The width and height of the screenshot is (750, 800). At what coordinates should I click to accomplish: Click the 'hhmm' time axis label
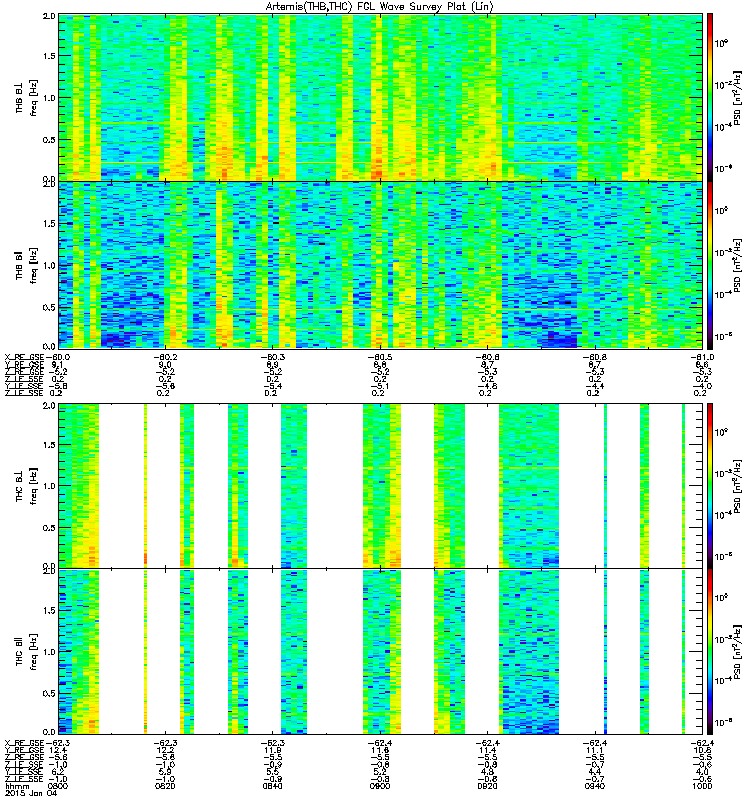coord(16,786)
